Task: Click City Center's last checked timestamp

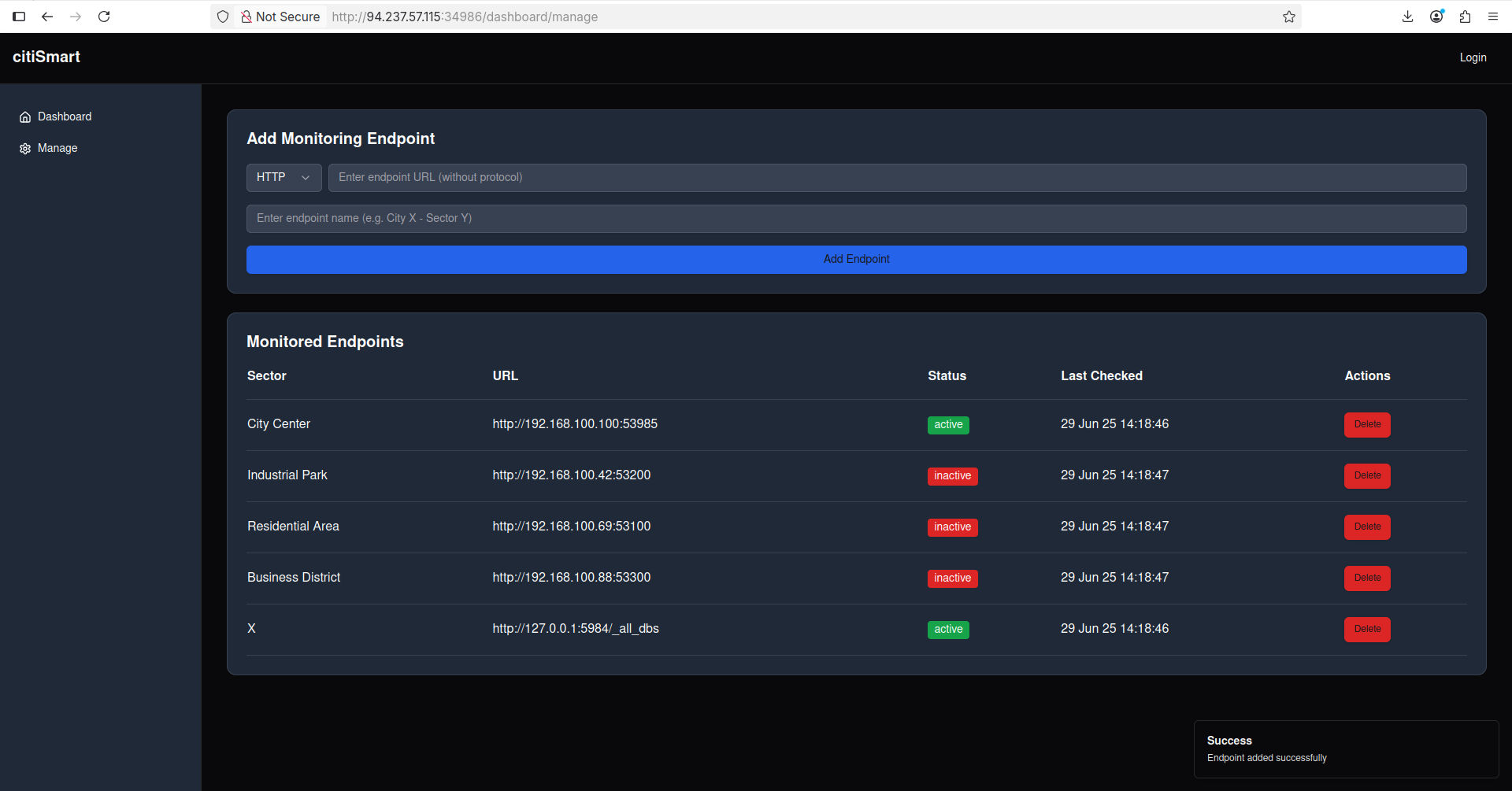Action: pos(1114,424)
